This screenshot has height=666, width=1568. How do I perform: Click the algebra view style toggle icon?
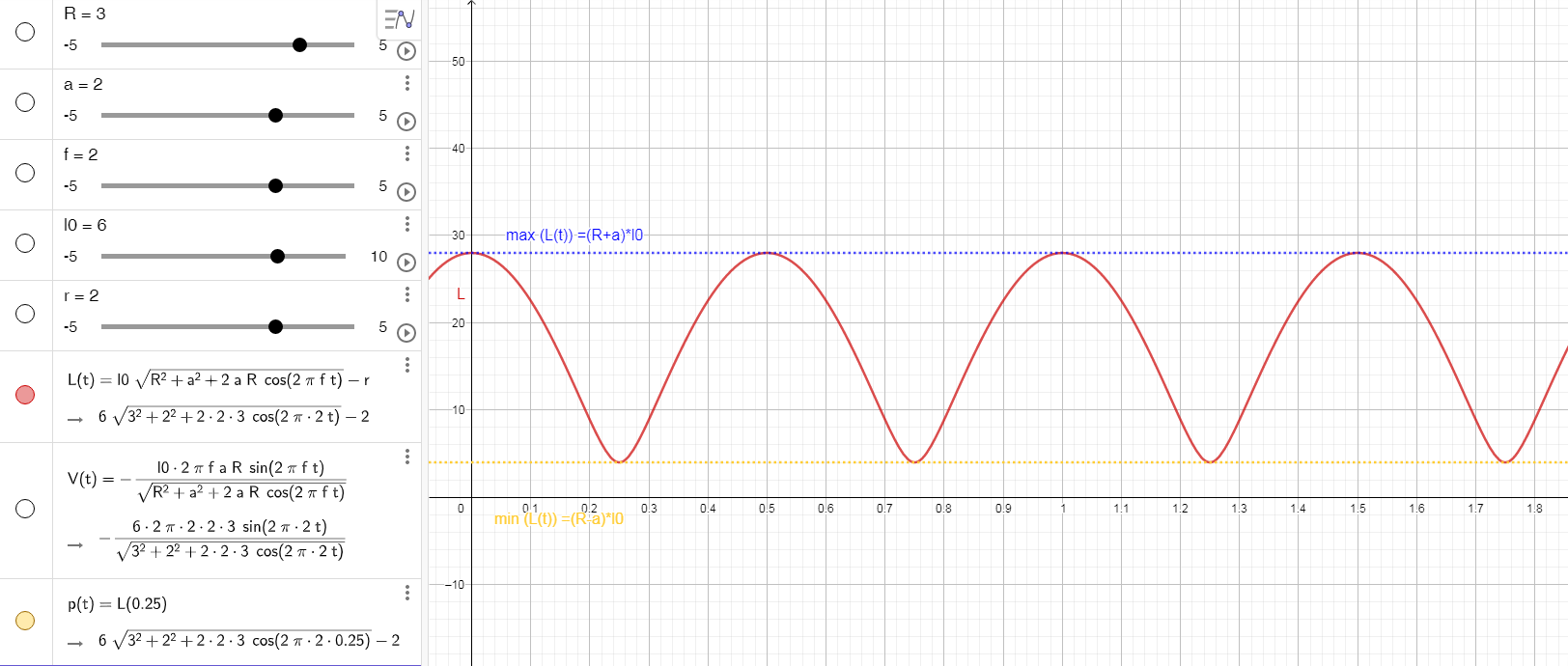click(x=399, y=18)
